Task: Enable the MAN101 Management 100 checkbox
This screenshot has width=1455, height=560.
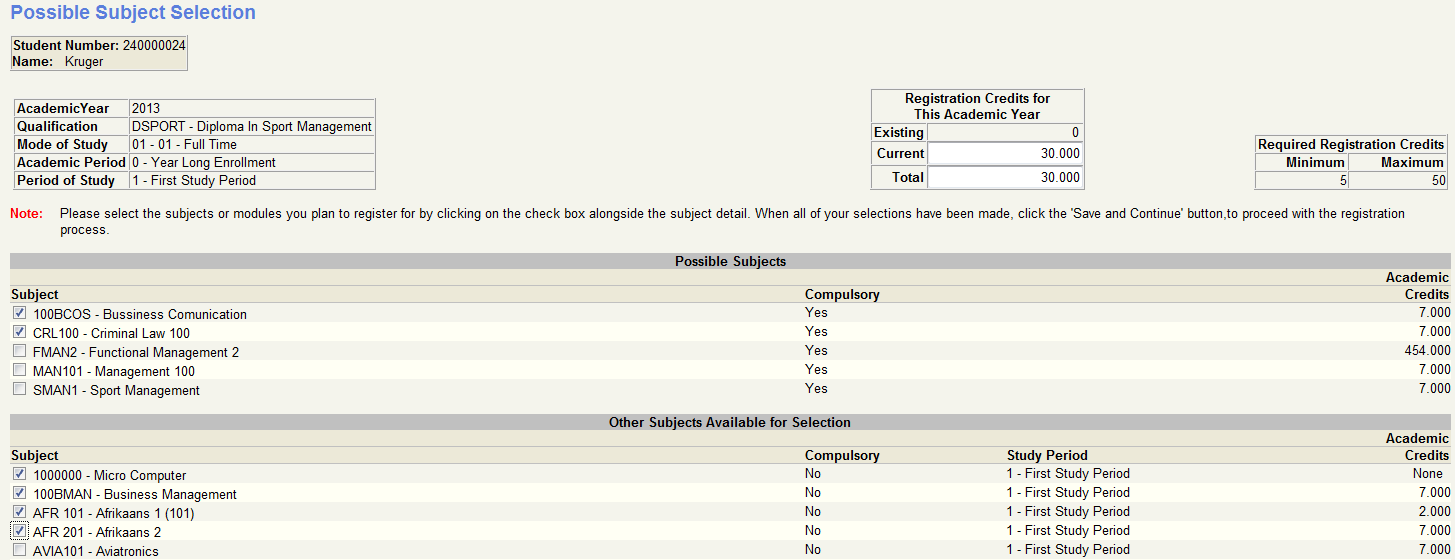Action: point(19,370)
